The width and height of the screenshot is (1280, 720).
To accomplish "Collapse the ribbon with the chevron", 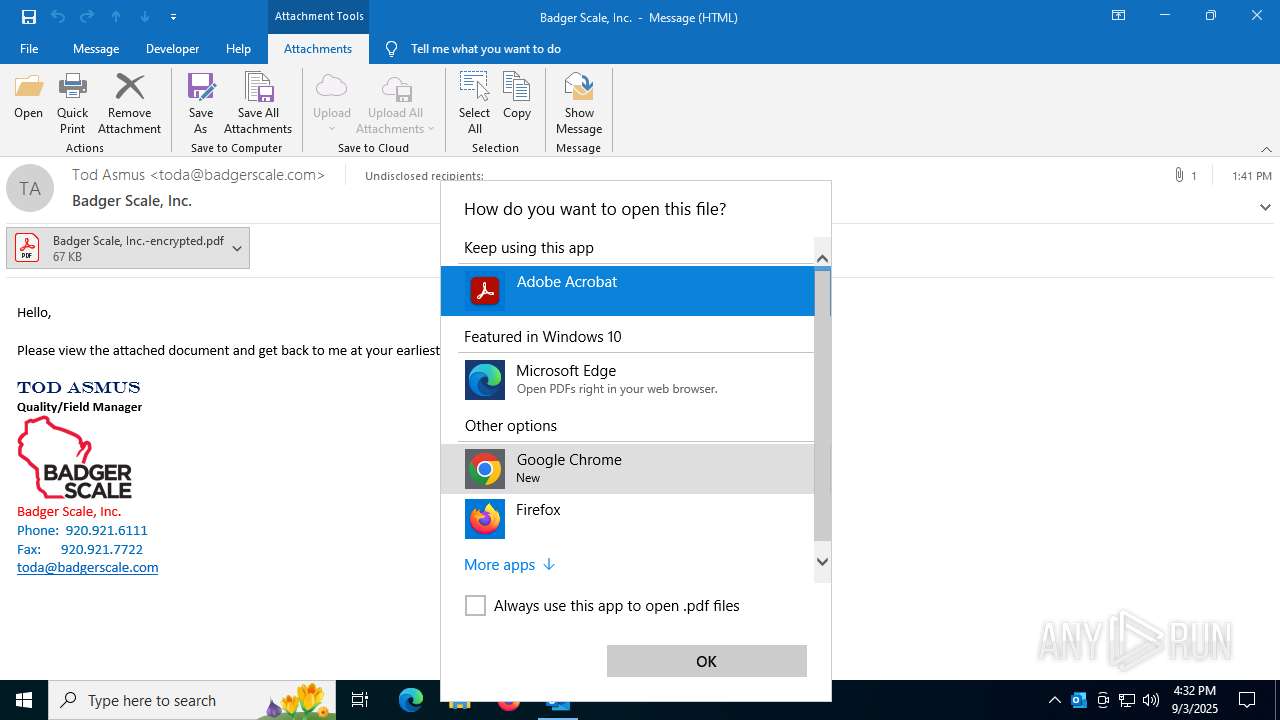I will pyautogui.click(x=1266, y=149).
